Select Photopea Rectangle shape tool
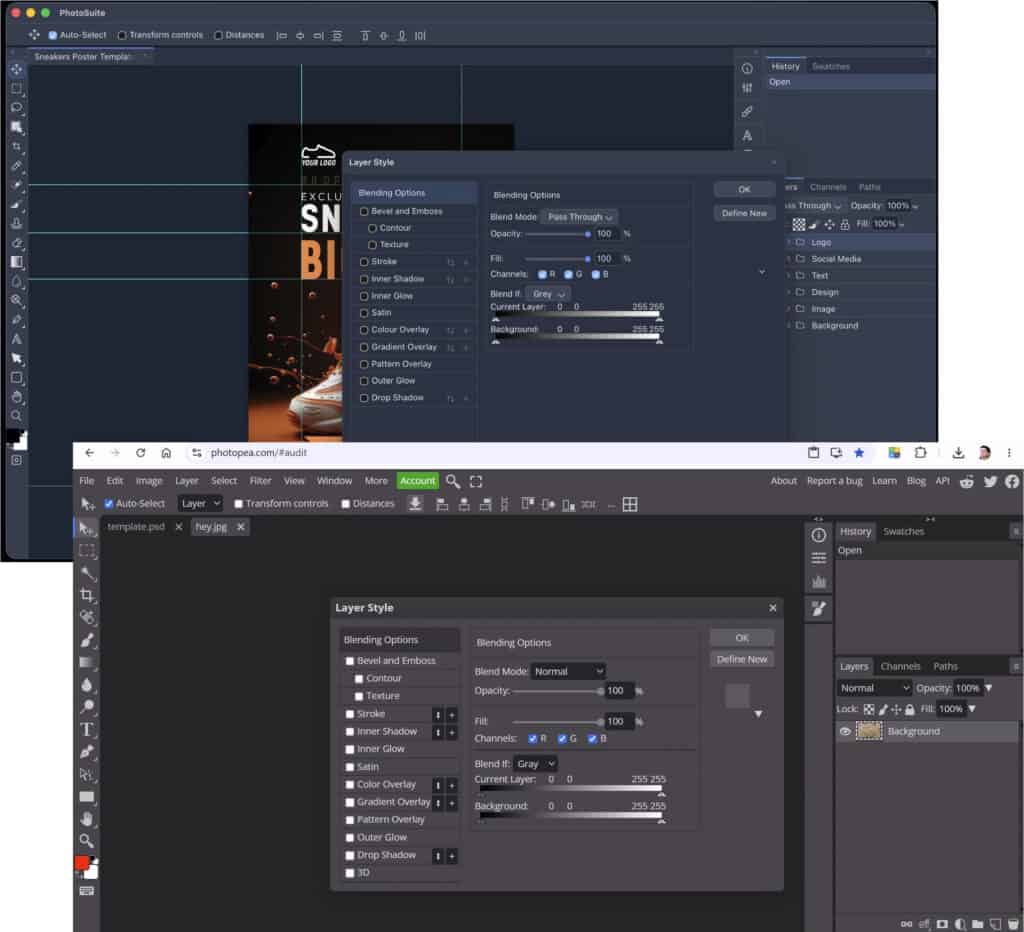The width and height of the screenshot is (1024, 932). pyautogui.click(x=87, y=797)
